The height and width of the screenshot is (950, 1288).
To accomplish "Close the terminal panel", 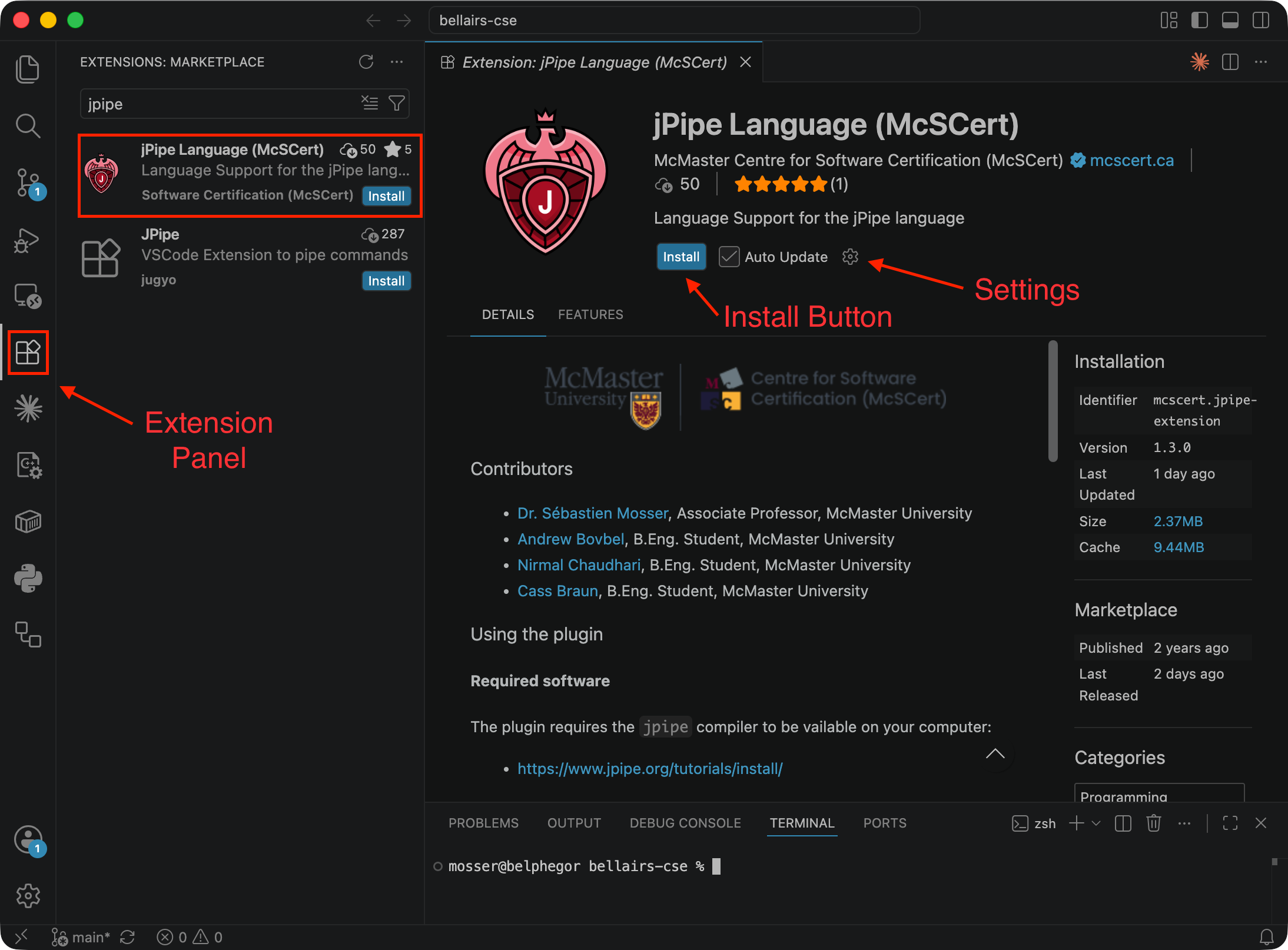I will click(x=1261, y=823).
